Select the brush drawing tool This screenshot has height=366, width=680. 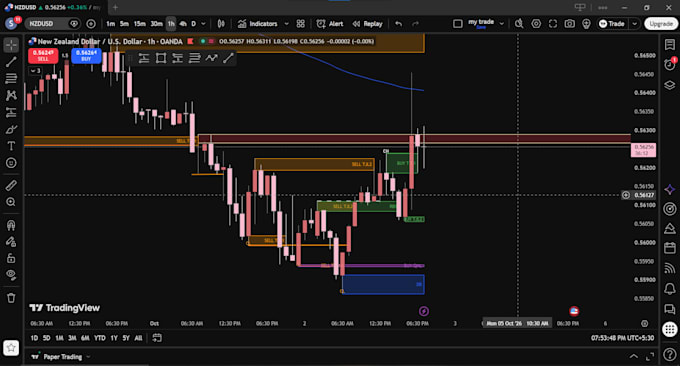(x=11, y=129)
